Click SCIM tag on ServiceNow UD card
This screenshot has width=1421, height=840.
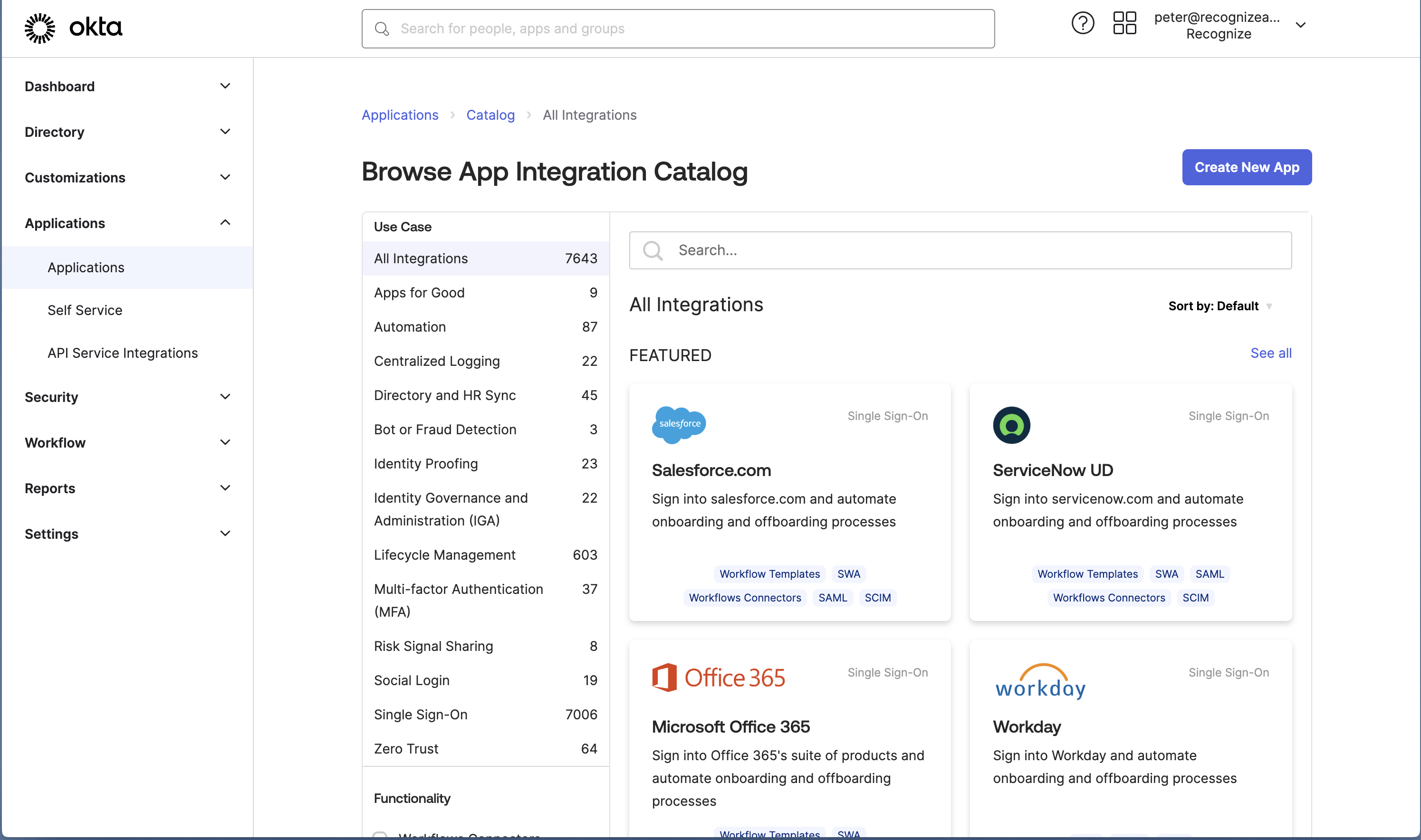click(x=1195, y=598)
